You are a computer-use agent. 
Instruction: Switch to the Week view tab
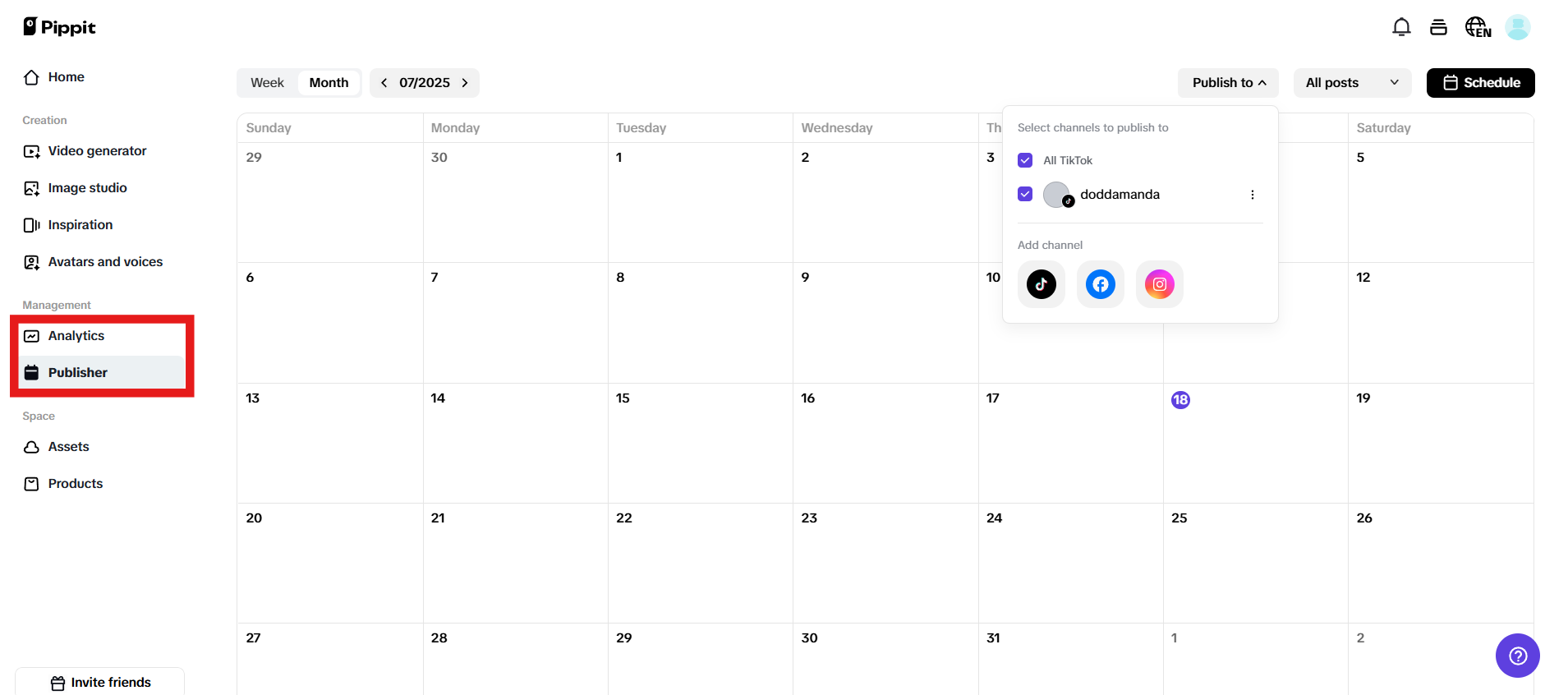[267, 83]
